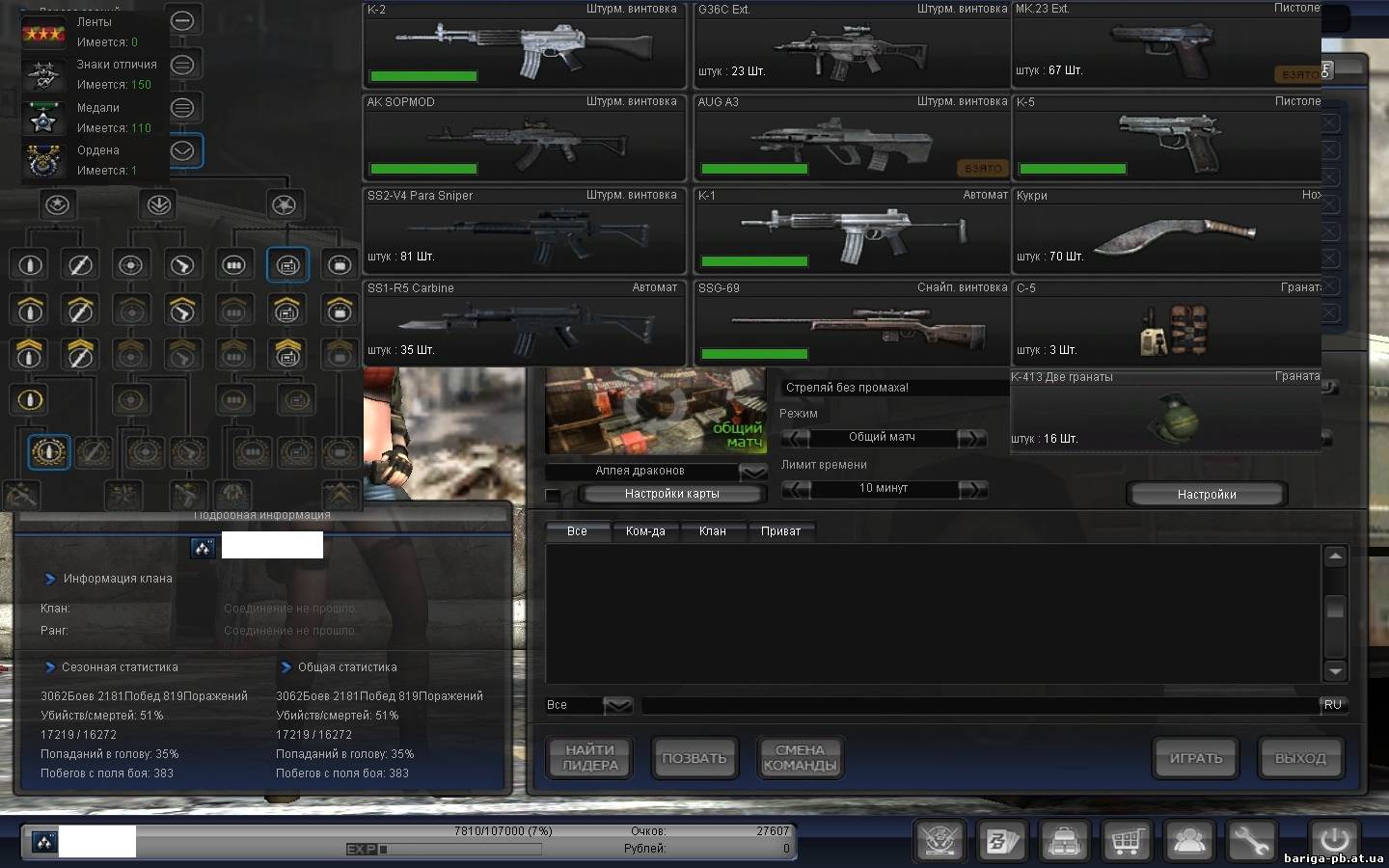The image size is (1389, 868).
Task: Click the chat scrollbar thumb
Action: 1335,609
